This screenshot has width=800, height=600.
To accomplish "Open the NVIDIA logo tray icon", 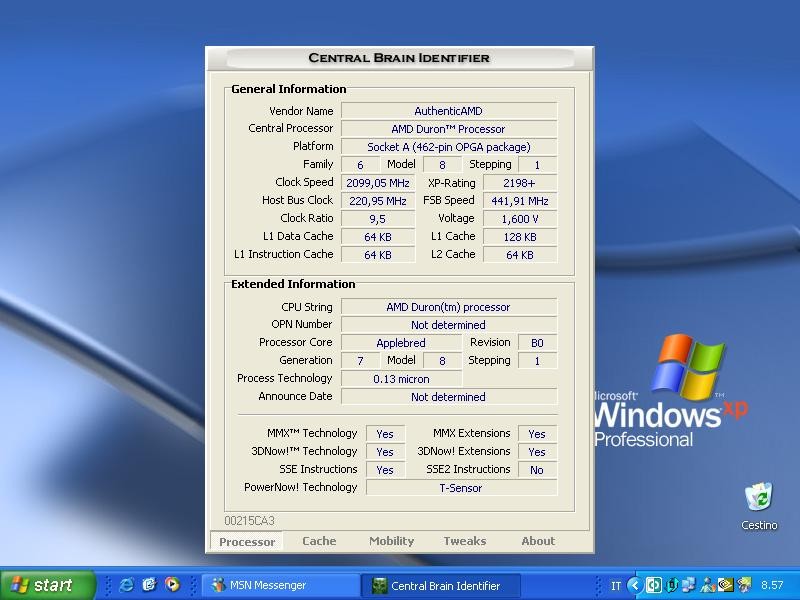I will click(x=726, y=585).
